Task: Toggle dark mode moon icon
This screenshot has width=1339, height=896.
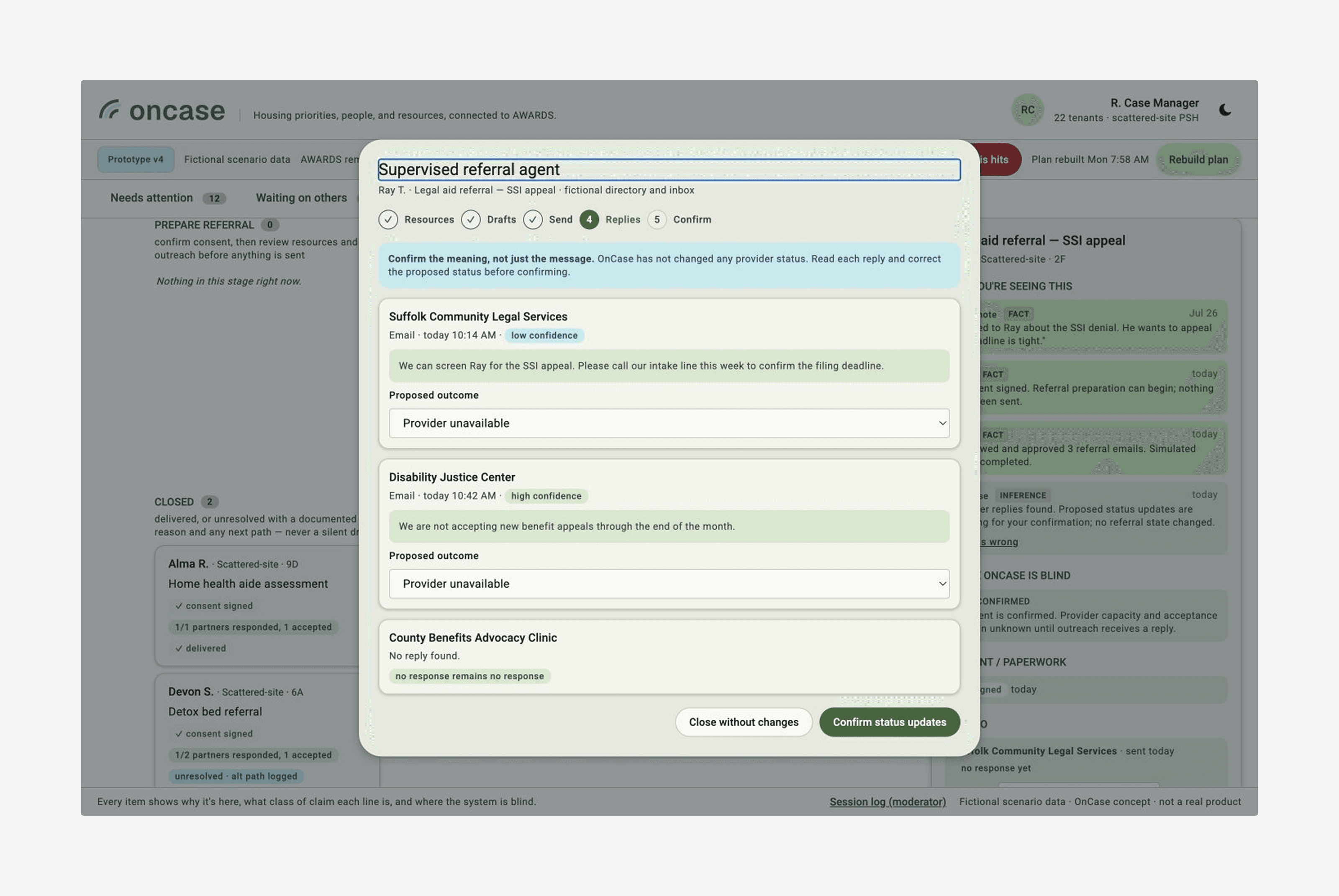Action: point(1225,110)
